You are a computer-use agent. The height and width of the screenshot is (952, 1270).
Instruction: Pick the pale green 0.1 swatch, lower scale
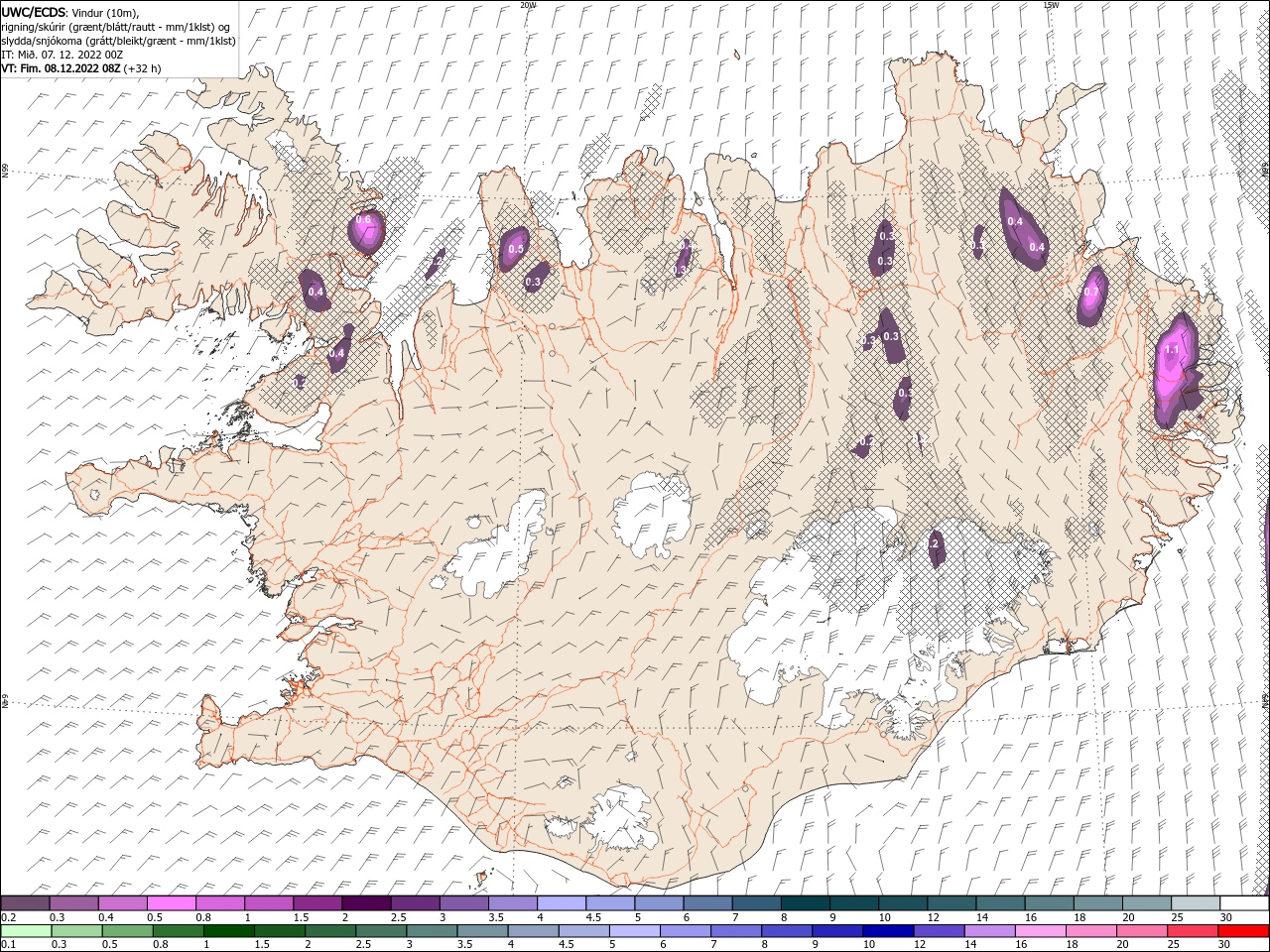coord(26,931)
